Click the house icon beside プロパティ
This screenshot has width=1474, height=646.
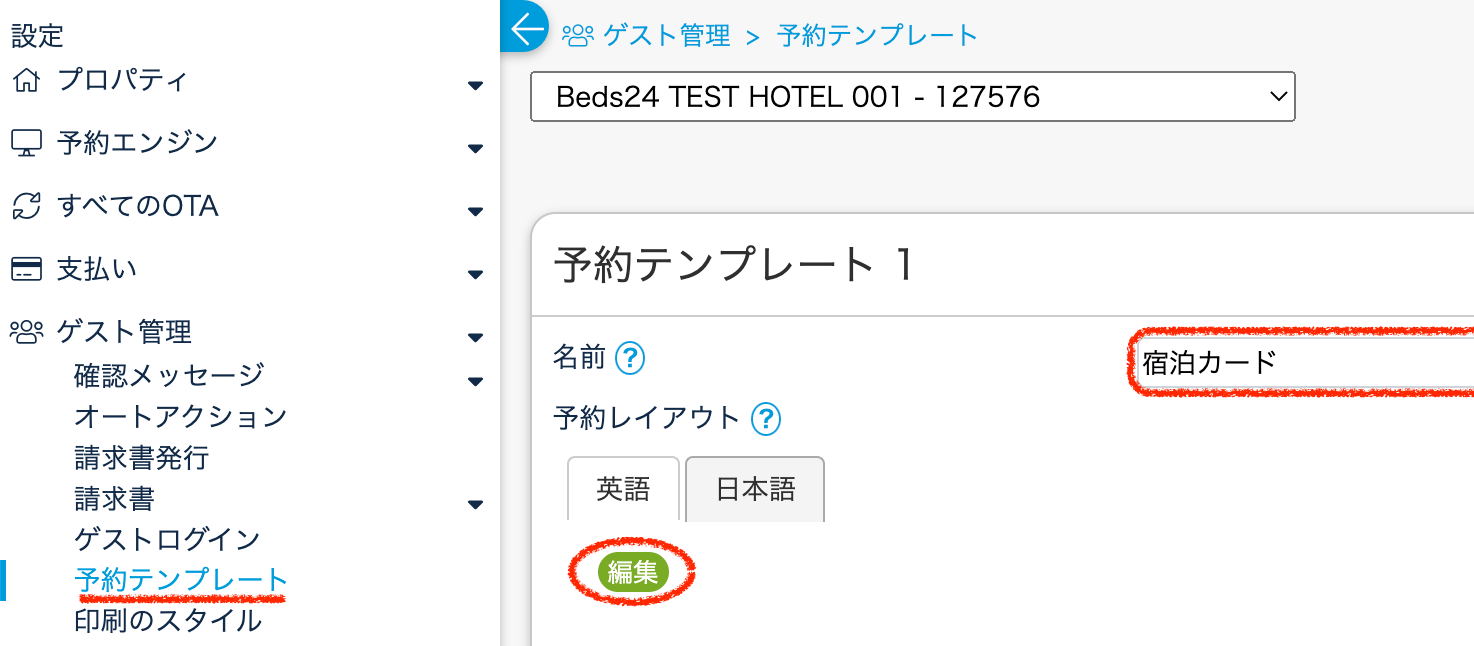coord(26,80)
